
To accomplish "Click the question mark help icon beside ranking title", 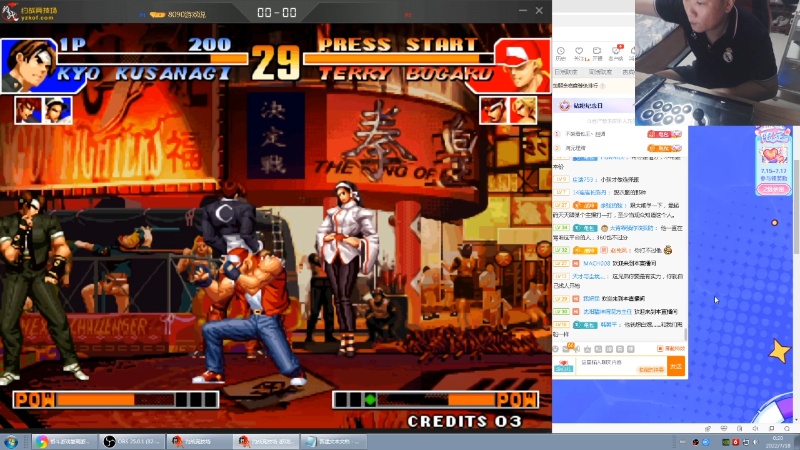I will point(603,86).
